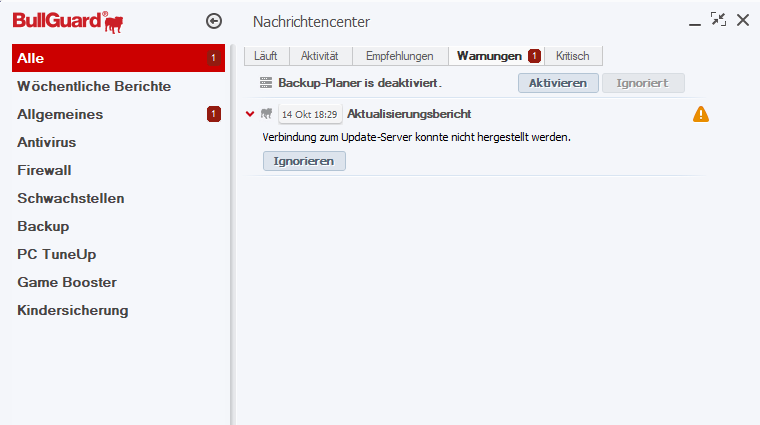The height and width of the screenshot is (425, 760).
Task: Click the greyed Ignoriert button
Action: coord(643,83)
